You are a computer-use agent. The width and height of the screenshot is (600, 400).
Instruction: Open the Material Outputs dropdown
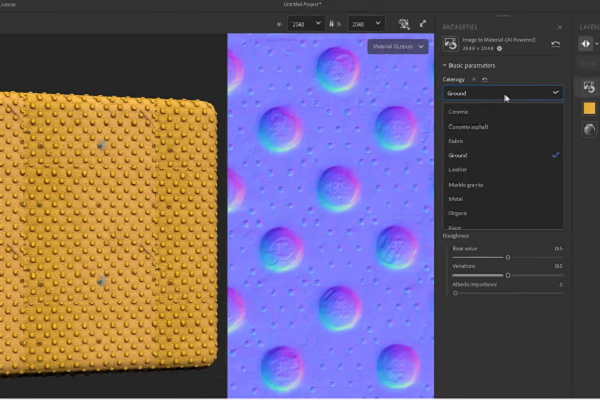(398, 46)
